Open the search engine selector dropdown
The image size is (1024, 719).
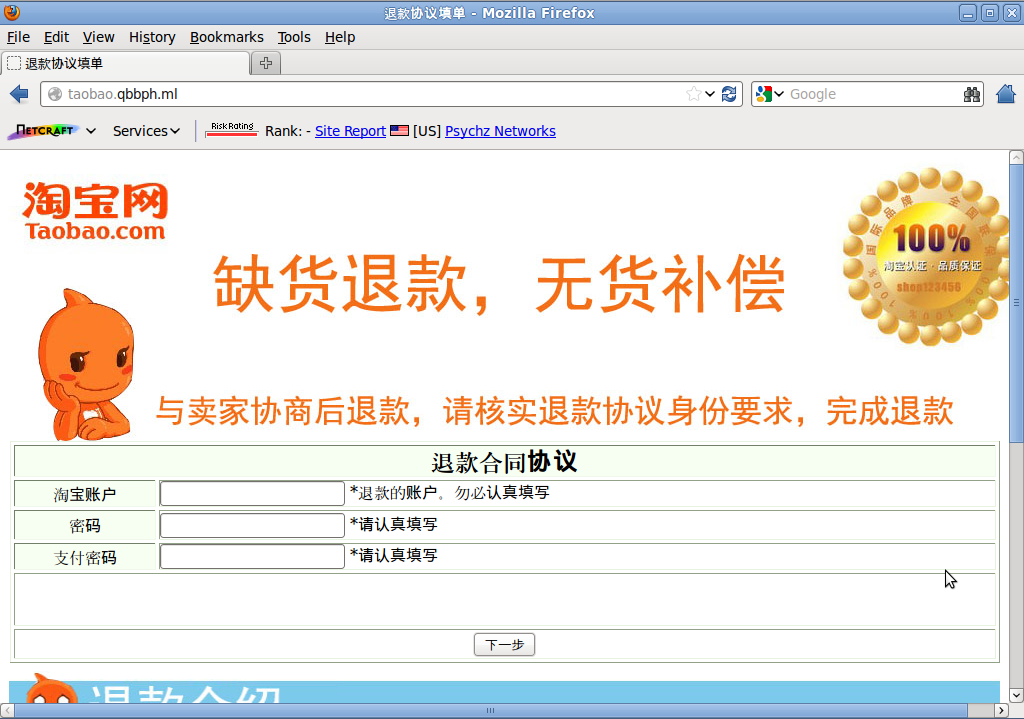[779, 94]
